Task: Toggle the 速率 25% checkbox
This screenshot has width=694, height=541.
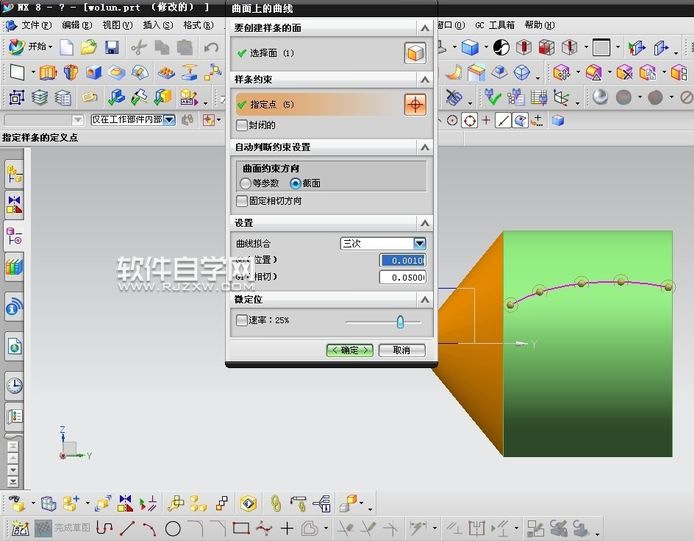Action: point(241,321)
